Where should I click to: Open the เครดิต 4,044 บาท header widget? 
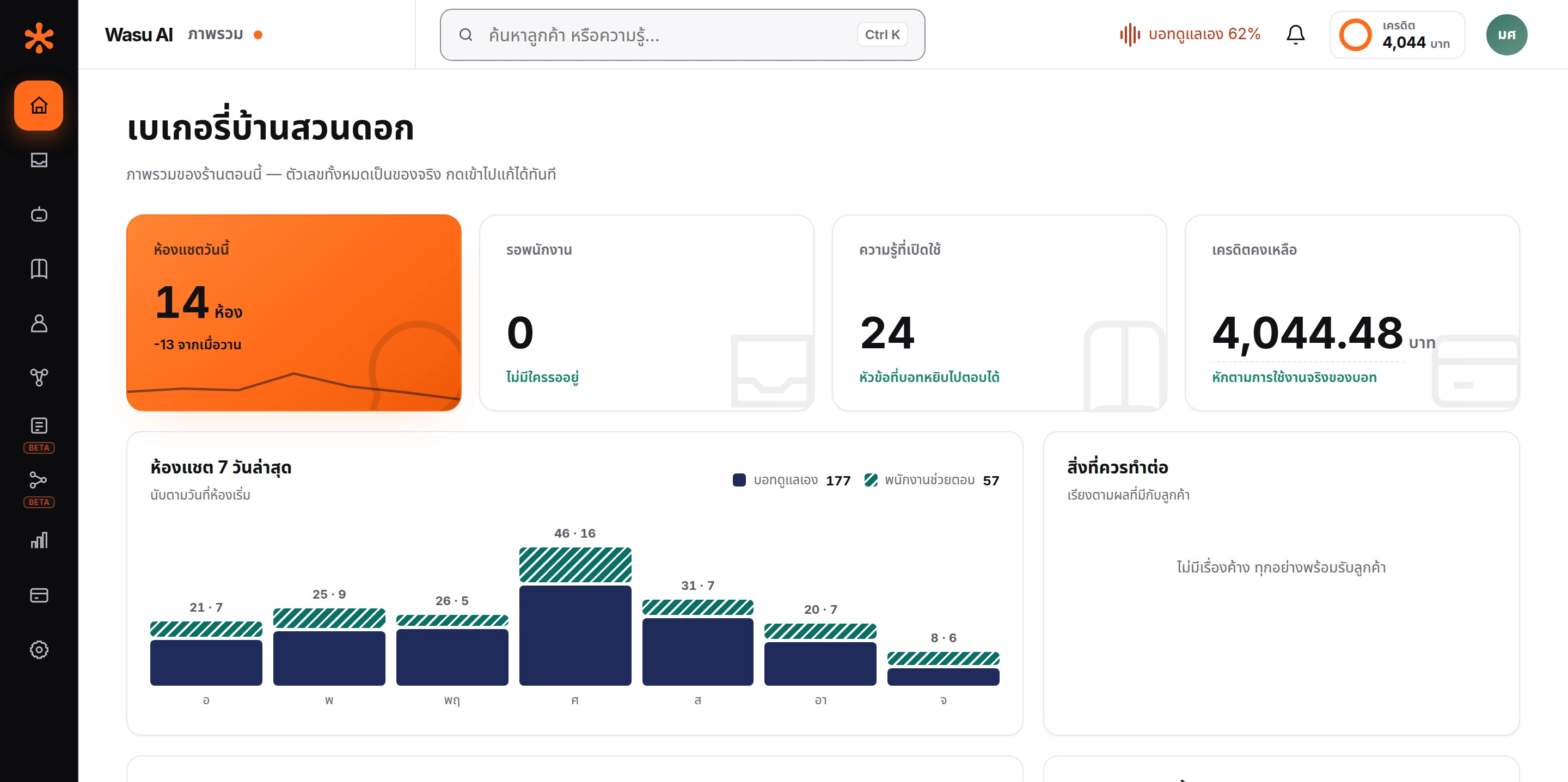pyautogui.click(x=1397, y=35)
